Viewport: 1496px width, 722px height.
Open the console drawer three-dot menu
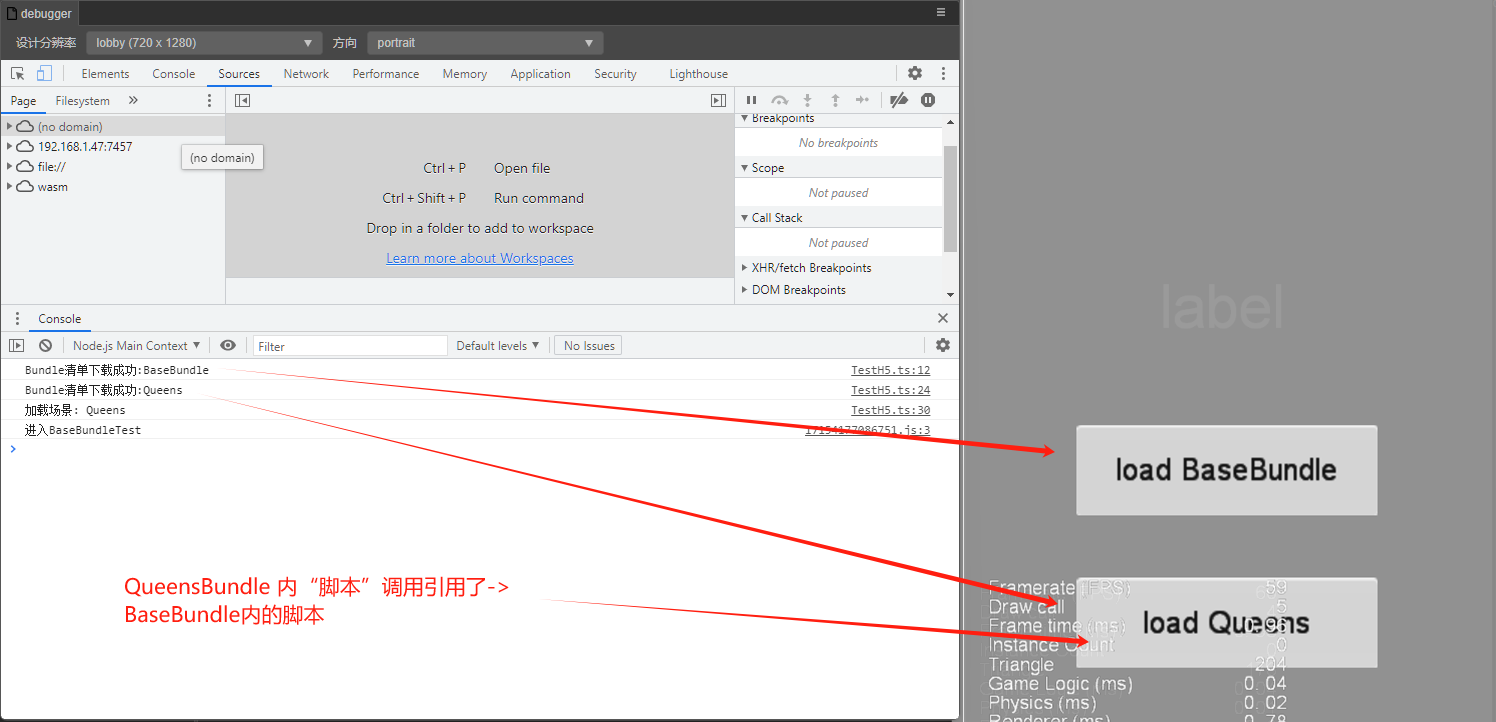(17, 318)
